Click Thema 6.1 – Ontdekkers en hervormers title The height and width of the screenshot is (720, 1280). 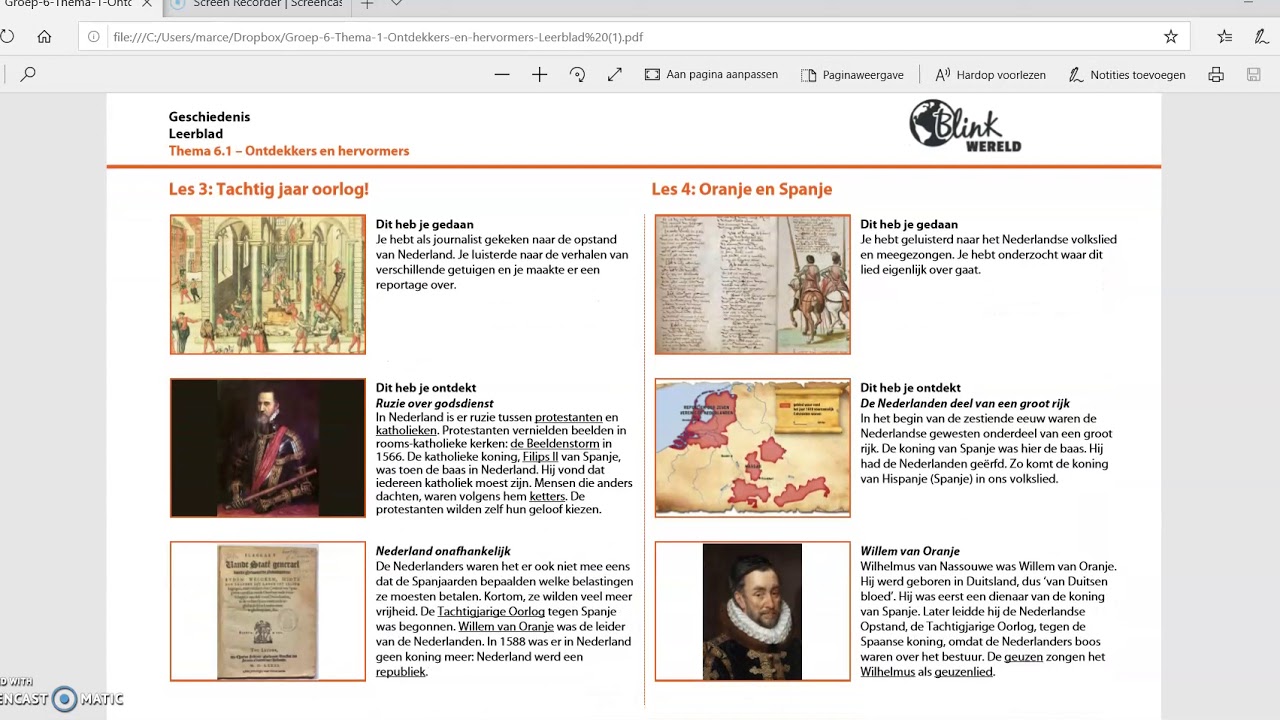coord(289,151)
